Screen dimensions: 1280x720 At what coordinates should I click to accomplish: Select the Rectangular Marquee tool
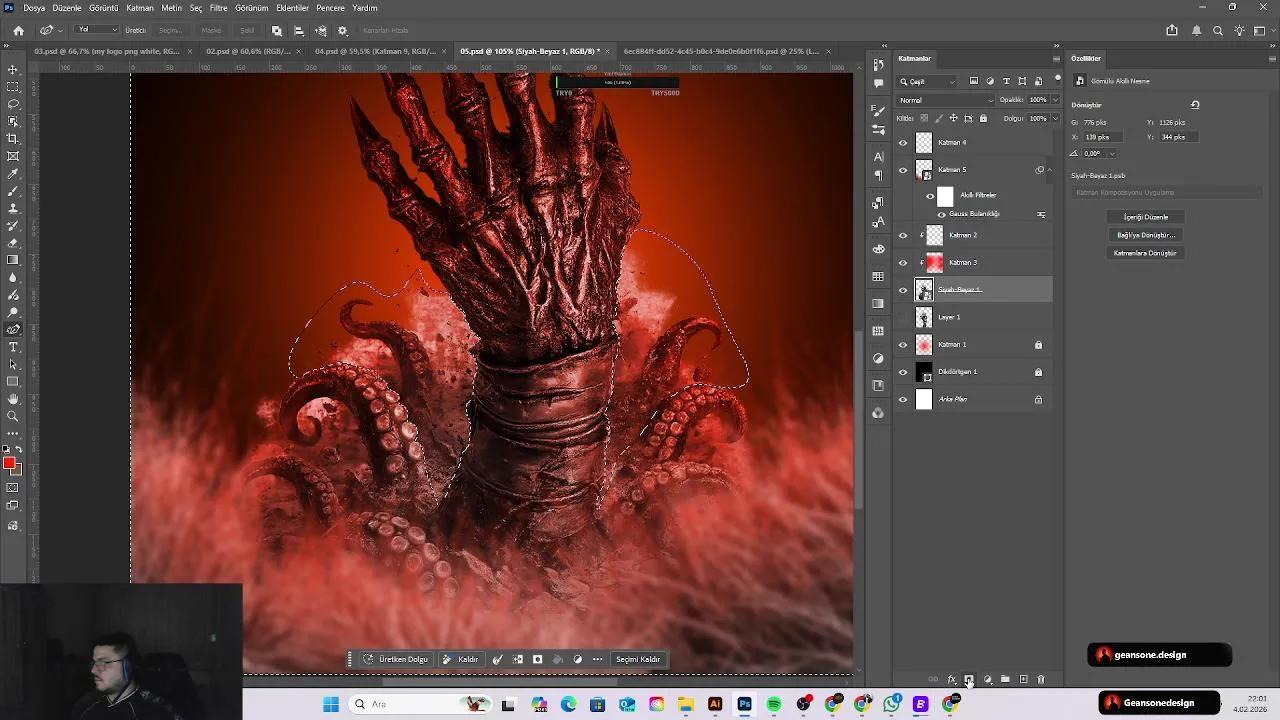pyautogui.click(x=13, y=87)
